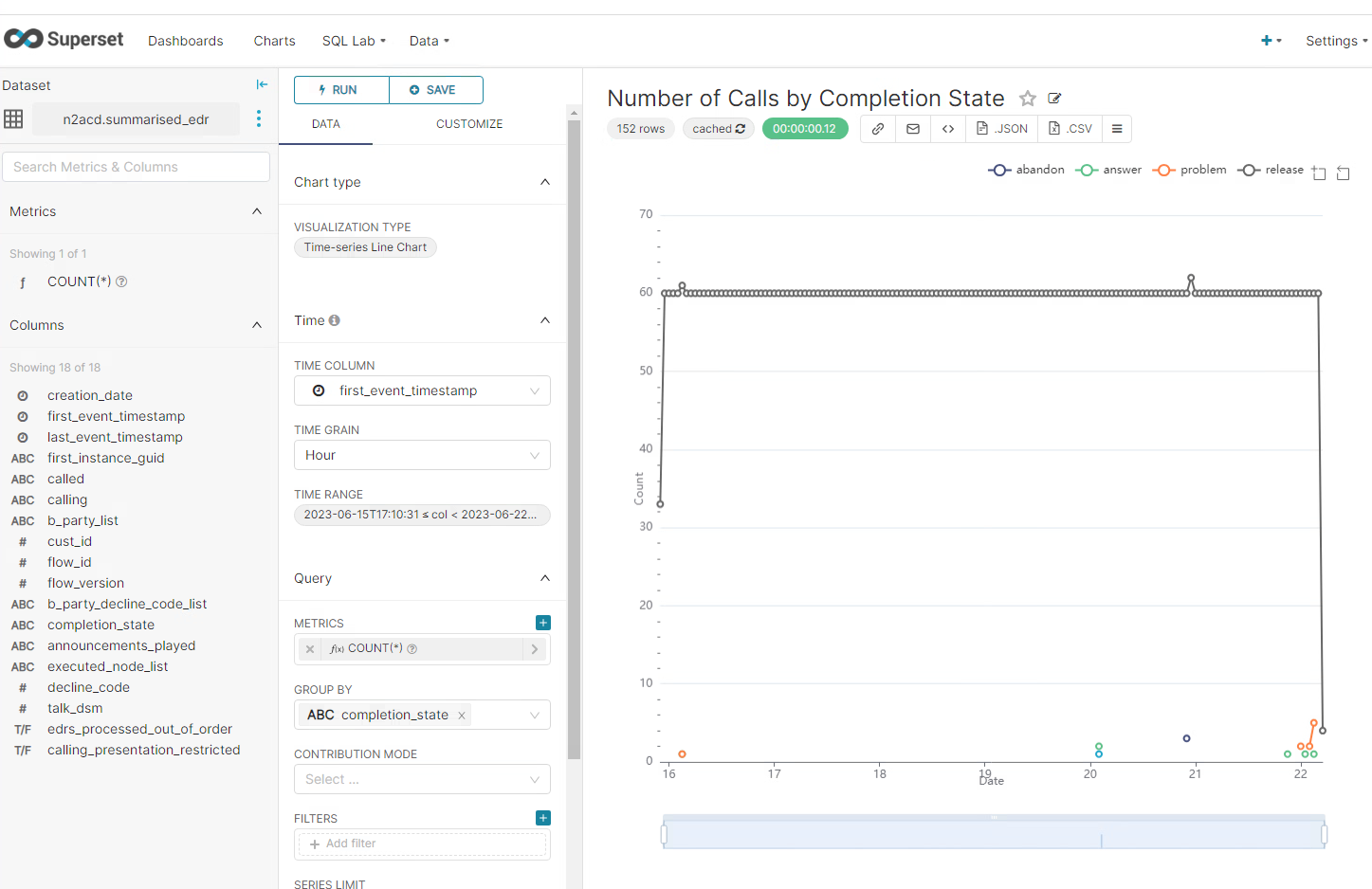Share chart by email icon
Screen dimensions: 1372x889
click(x=913, y=129)
